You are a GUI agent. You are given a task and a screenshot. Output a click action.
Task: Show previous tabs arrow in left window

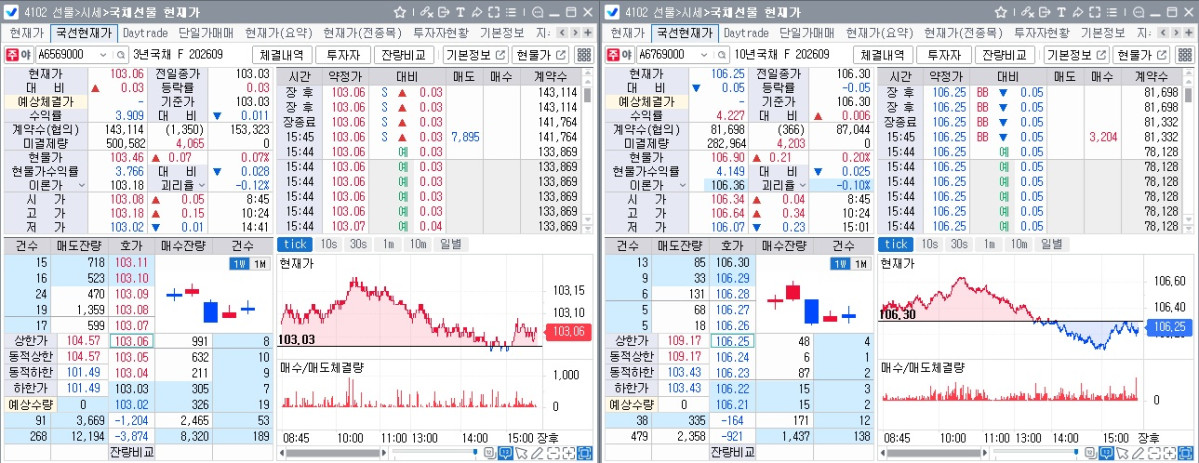(561, 33)
